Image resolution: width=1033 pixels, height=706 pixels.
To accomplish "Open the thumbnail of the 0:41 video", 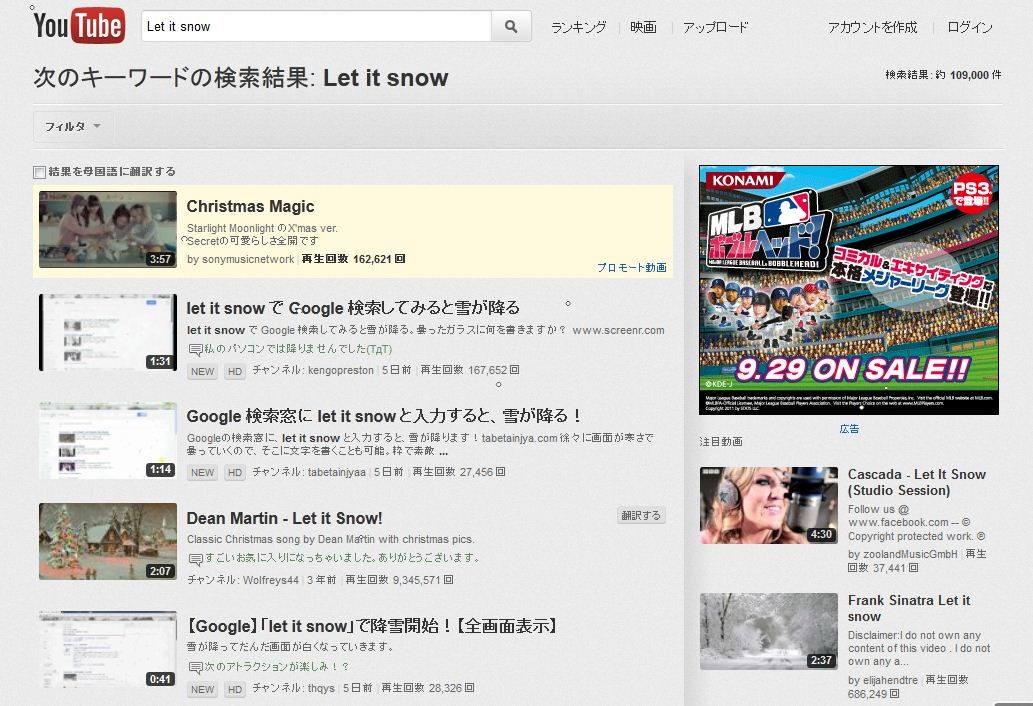I will pyautogui.click(x=108, y=649).
